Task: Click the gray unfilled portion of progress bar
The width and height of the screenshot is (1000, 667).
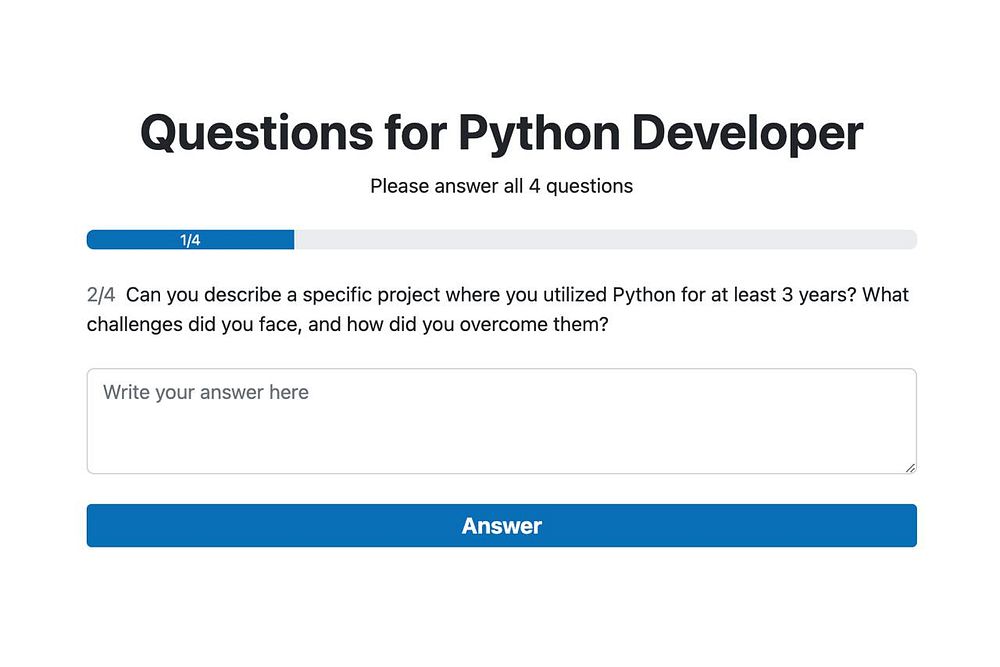Action: tap(600, 240)
